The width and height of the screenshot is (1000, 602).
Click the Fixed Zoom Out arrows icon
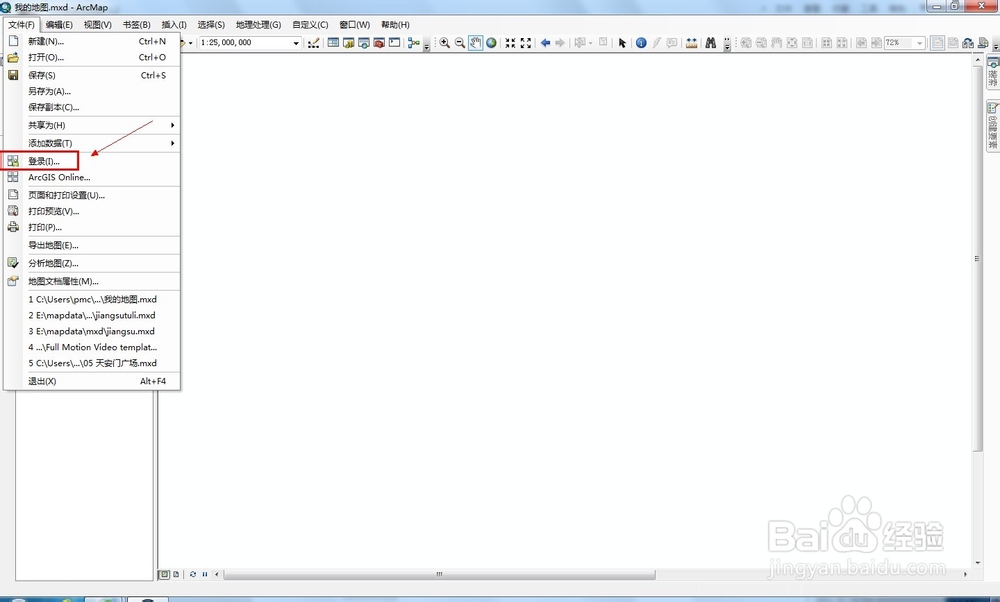click(526, 43)
